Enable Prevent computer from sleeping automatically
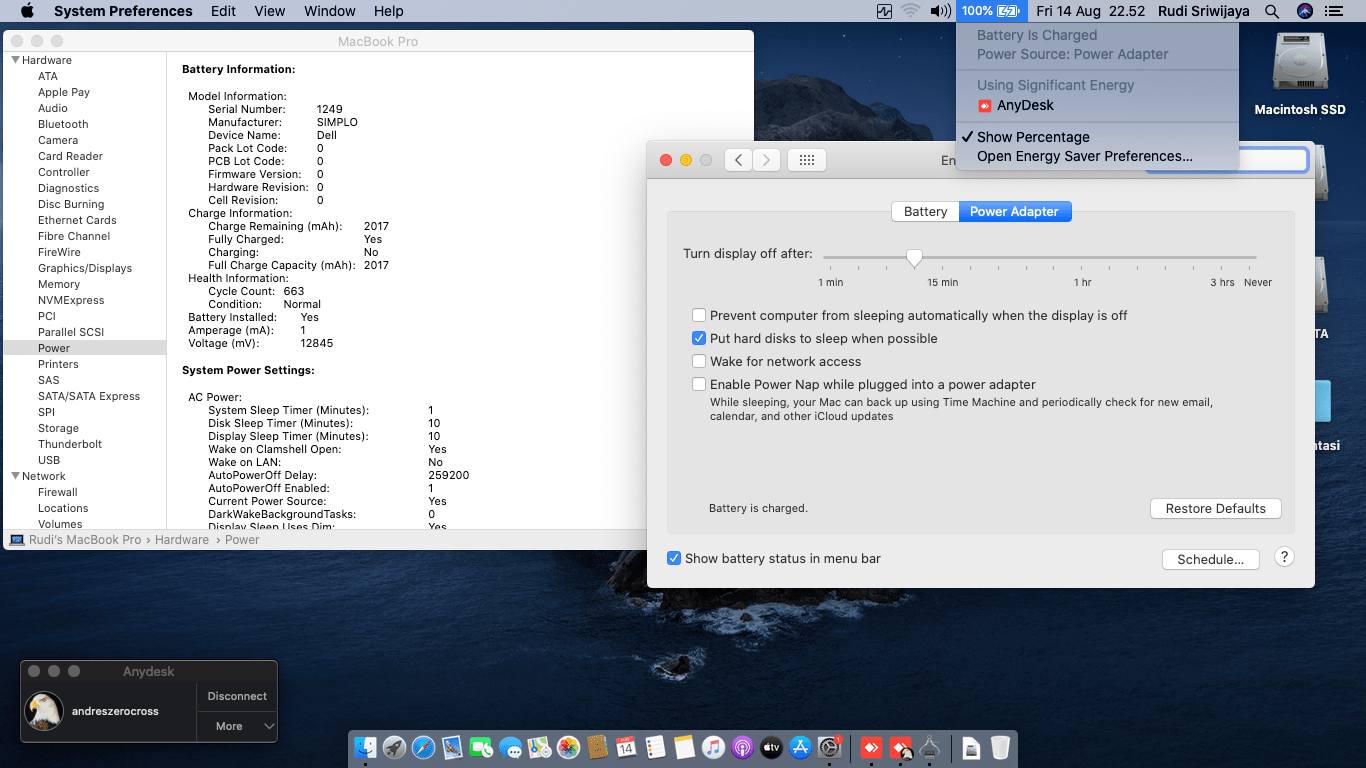This screenshot has height=768, width=1366. [x=700, y=315]
